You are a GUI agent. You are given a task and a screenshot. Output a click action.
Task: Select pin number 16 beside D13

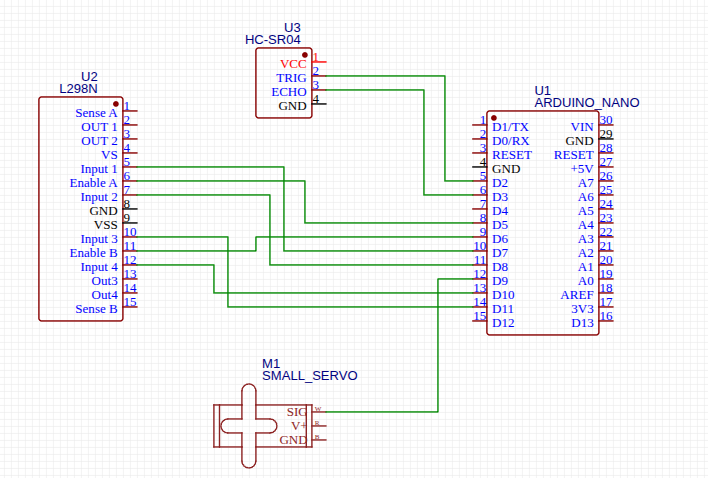[606, 316]
